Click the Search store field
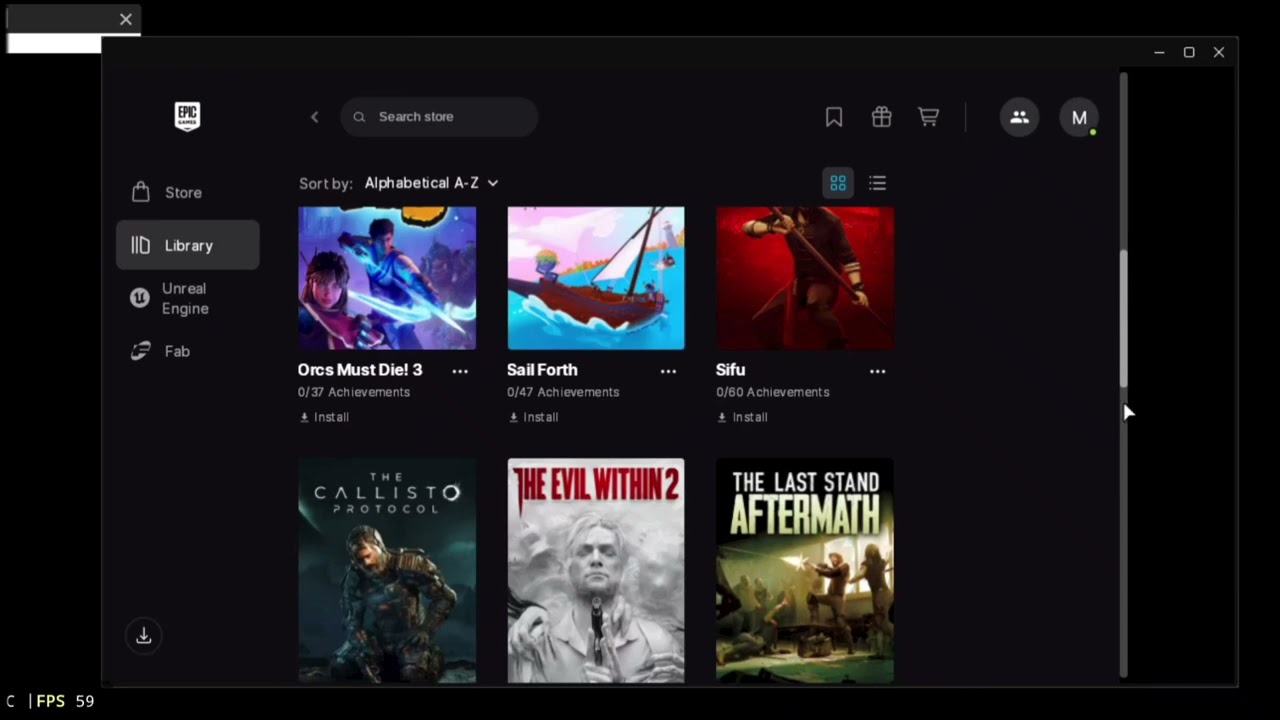 click(439, 117)
